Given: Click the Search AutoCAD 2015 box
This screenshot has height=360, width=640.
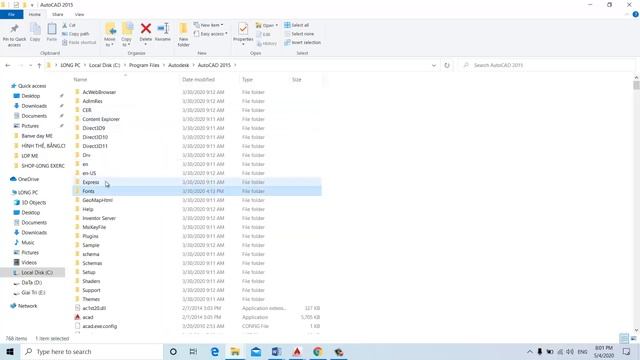Looking at the screenshot, I should pyautogui.click(x=547, y=65).
